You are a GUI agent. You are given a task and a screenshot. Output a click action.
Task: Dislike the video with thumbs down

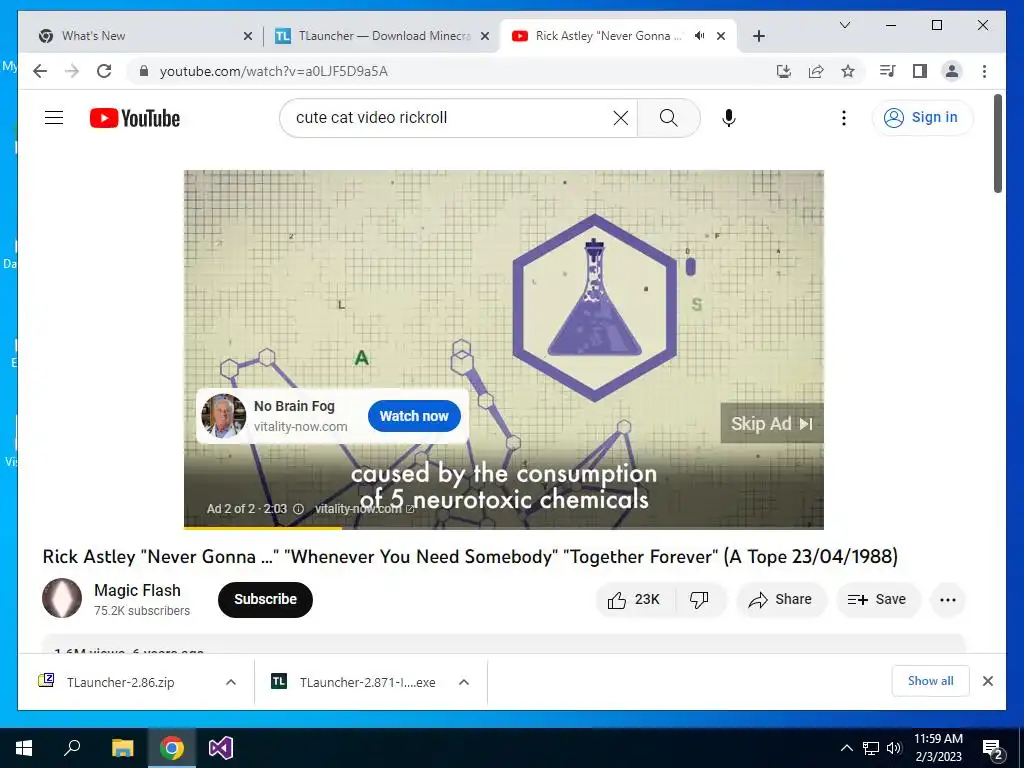699,600
